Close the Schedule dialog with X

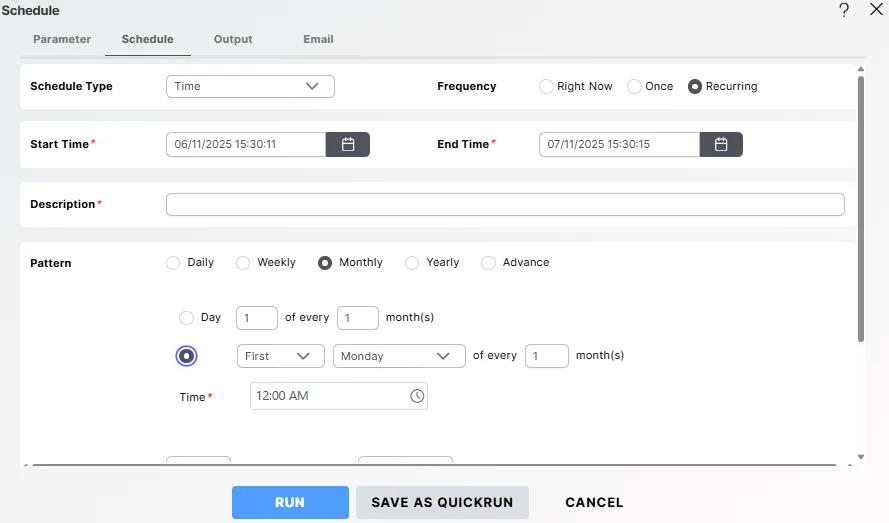[x=876, y=10]
